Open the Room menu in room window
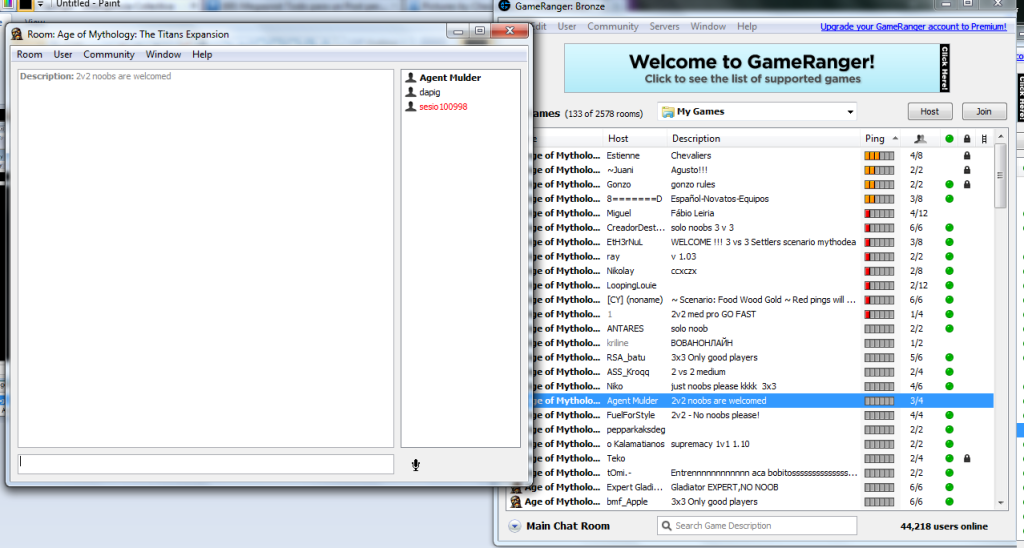 tap(29, 54)
